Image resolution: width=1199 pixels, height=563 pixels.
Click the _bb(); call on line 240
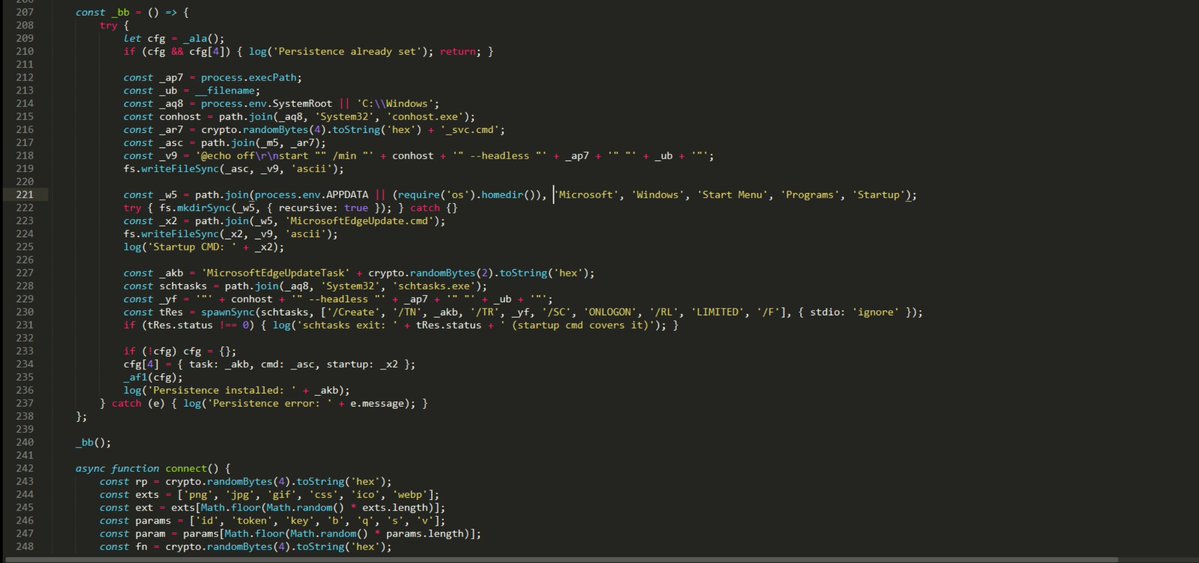[93, 442]
